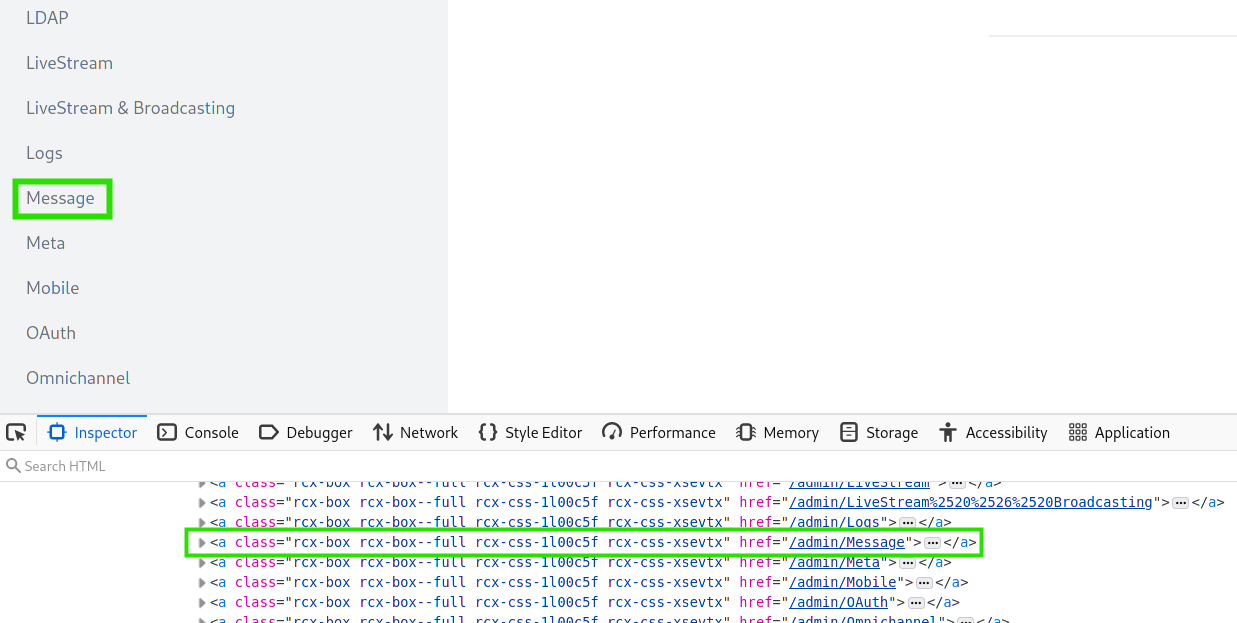Click the Inspector tab icon

[x=57, y=432]
